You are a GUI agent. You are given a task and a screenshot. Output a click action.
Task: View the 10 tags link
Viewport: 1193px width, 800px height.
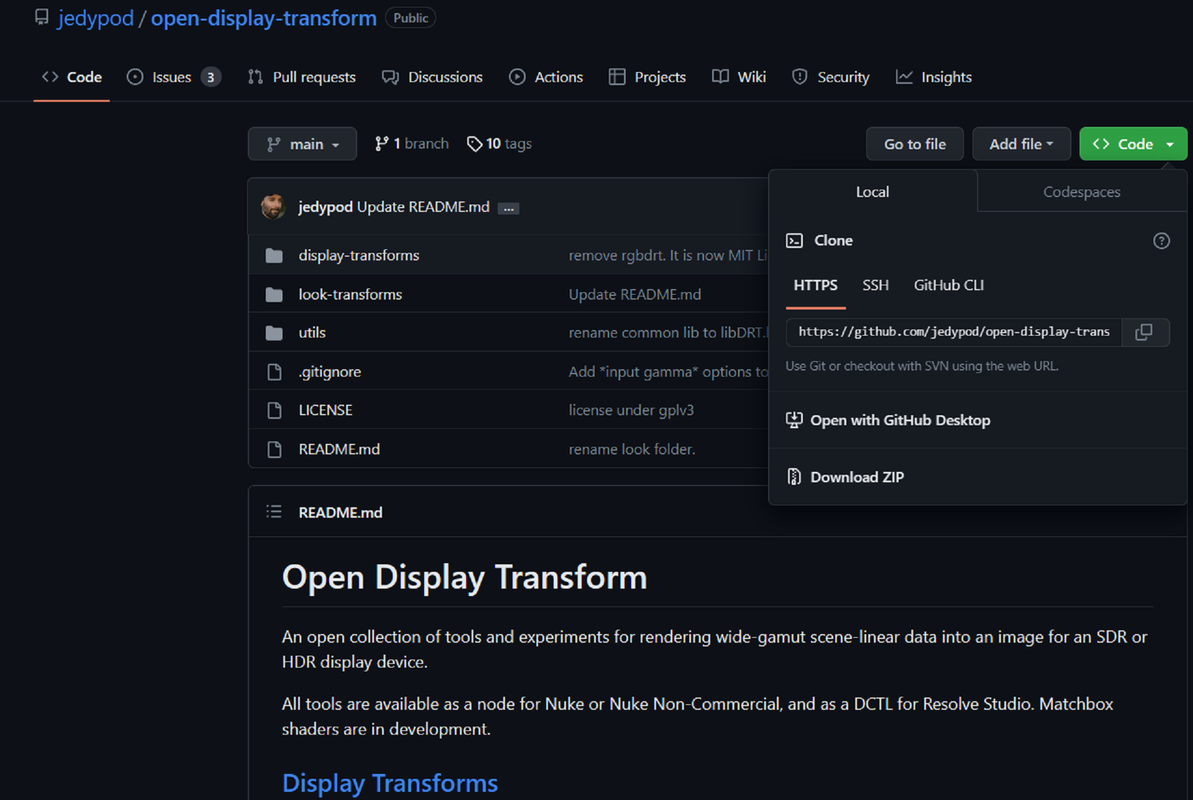tap(499, 144)
